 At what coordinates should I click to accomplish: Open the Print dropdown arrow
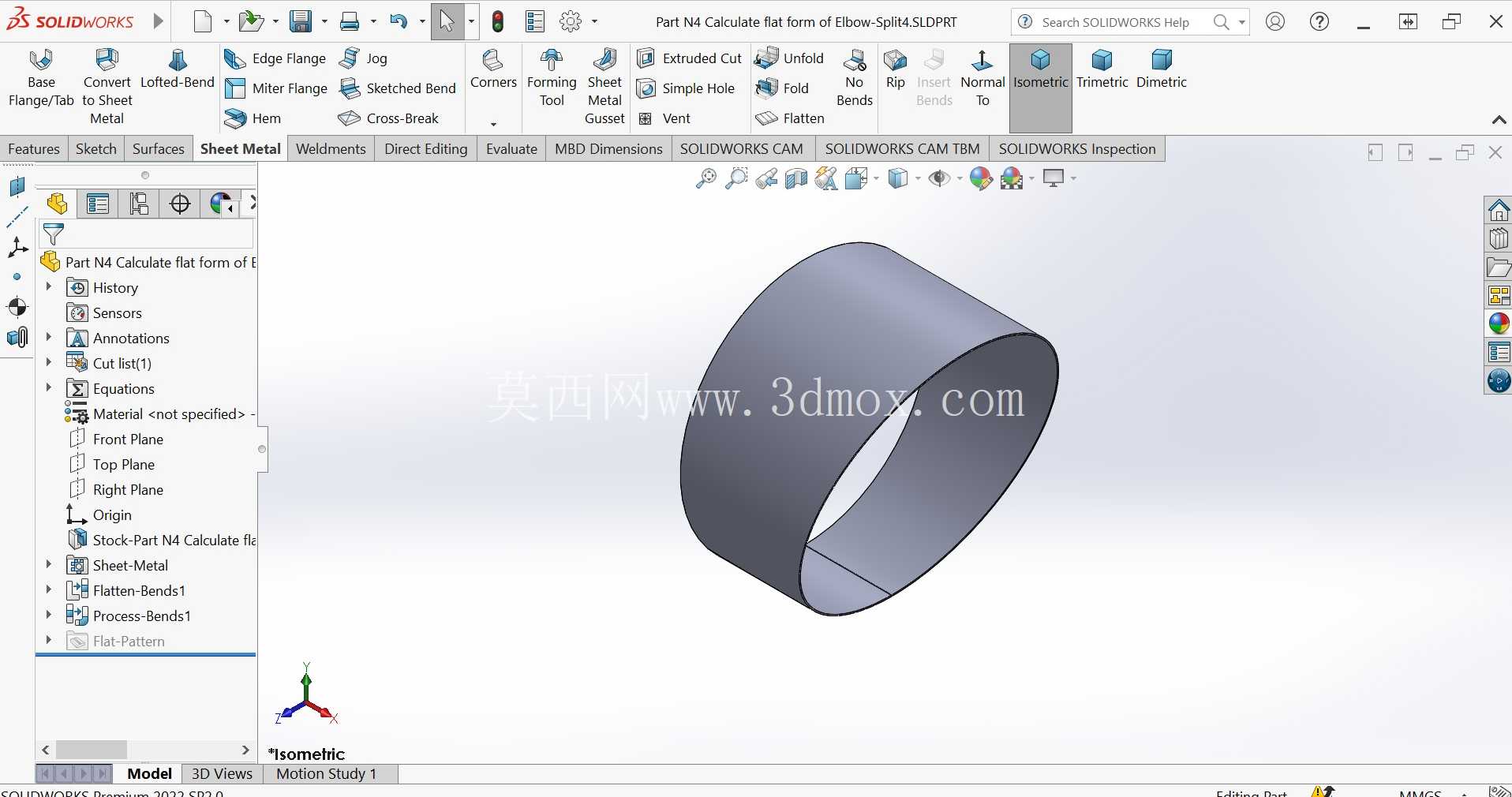pyautogui.click(x=373, y=22)
